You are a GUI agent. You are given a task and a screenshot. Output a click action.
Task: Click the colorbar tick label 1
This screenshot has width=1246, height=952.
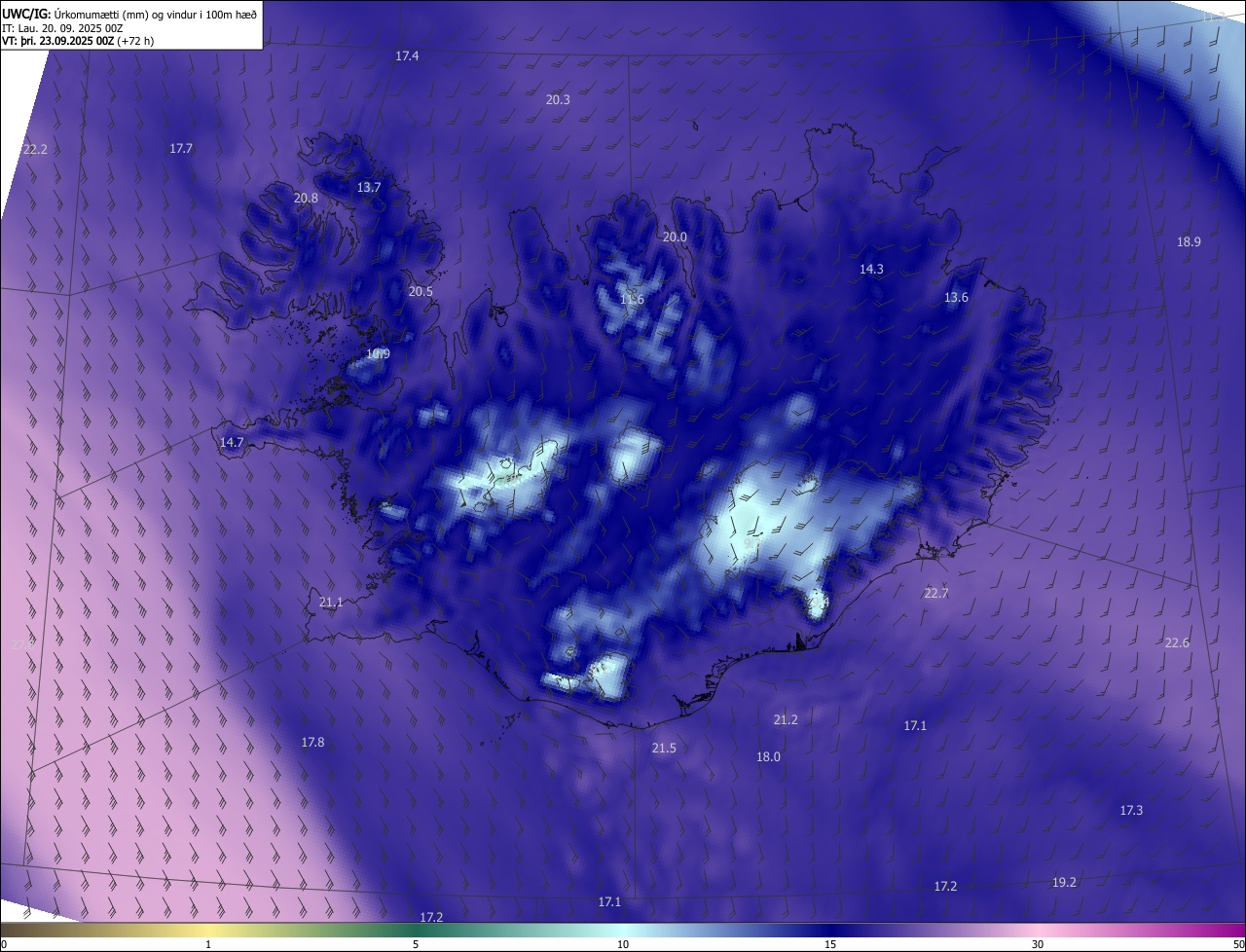pyautogui.click(x=208, y=945)
